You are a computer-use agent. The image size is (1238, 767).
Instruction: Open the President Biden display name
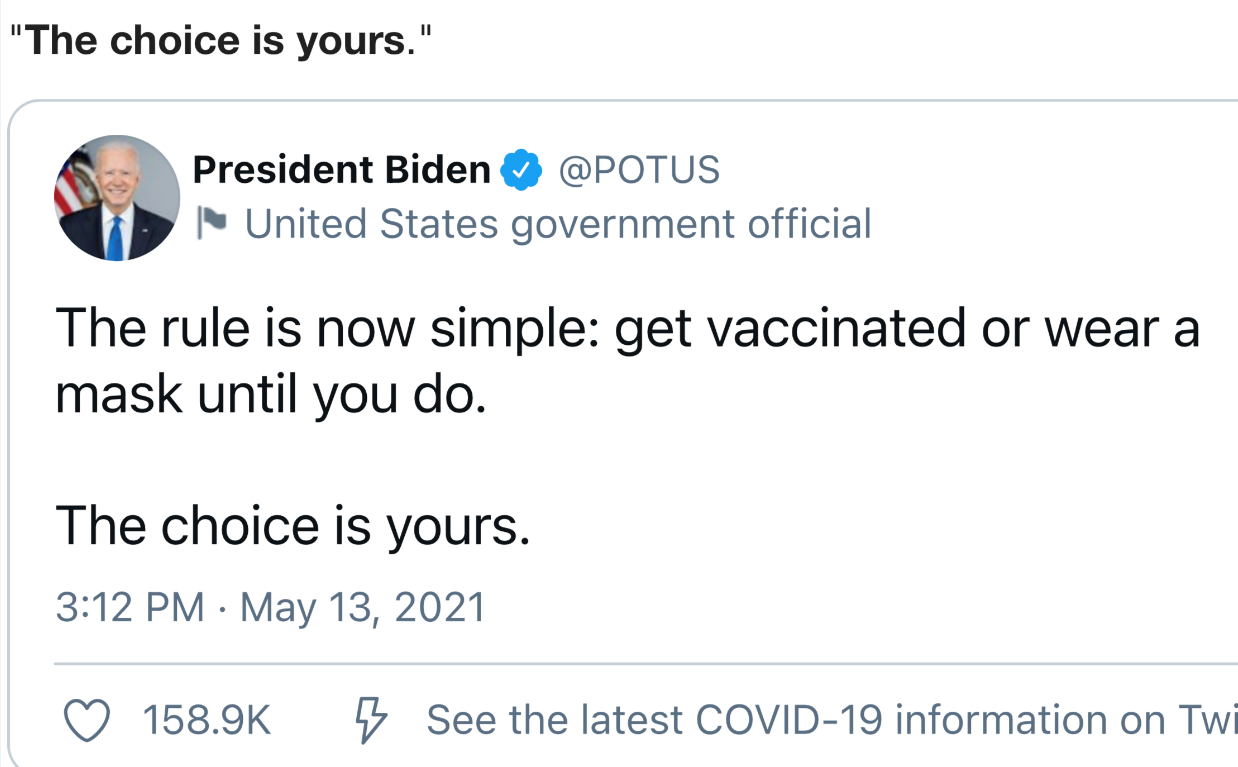[x=341, y=171]
